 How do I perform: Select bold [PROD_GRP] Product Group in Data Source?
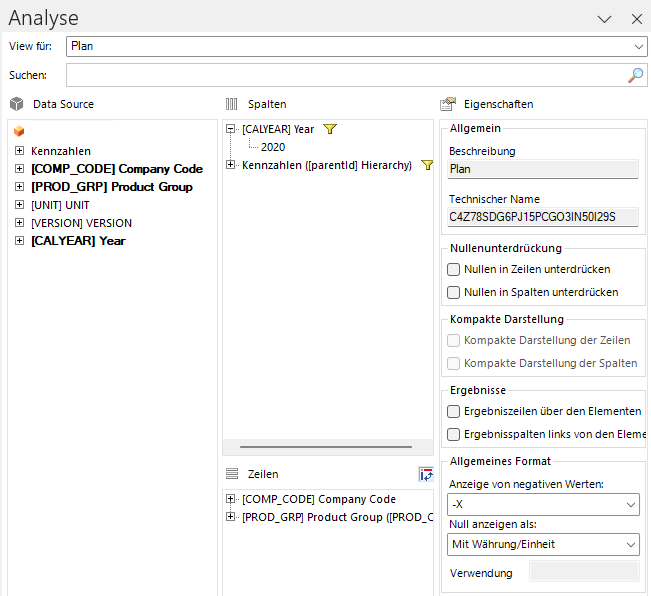(x=112, y=187)
